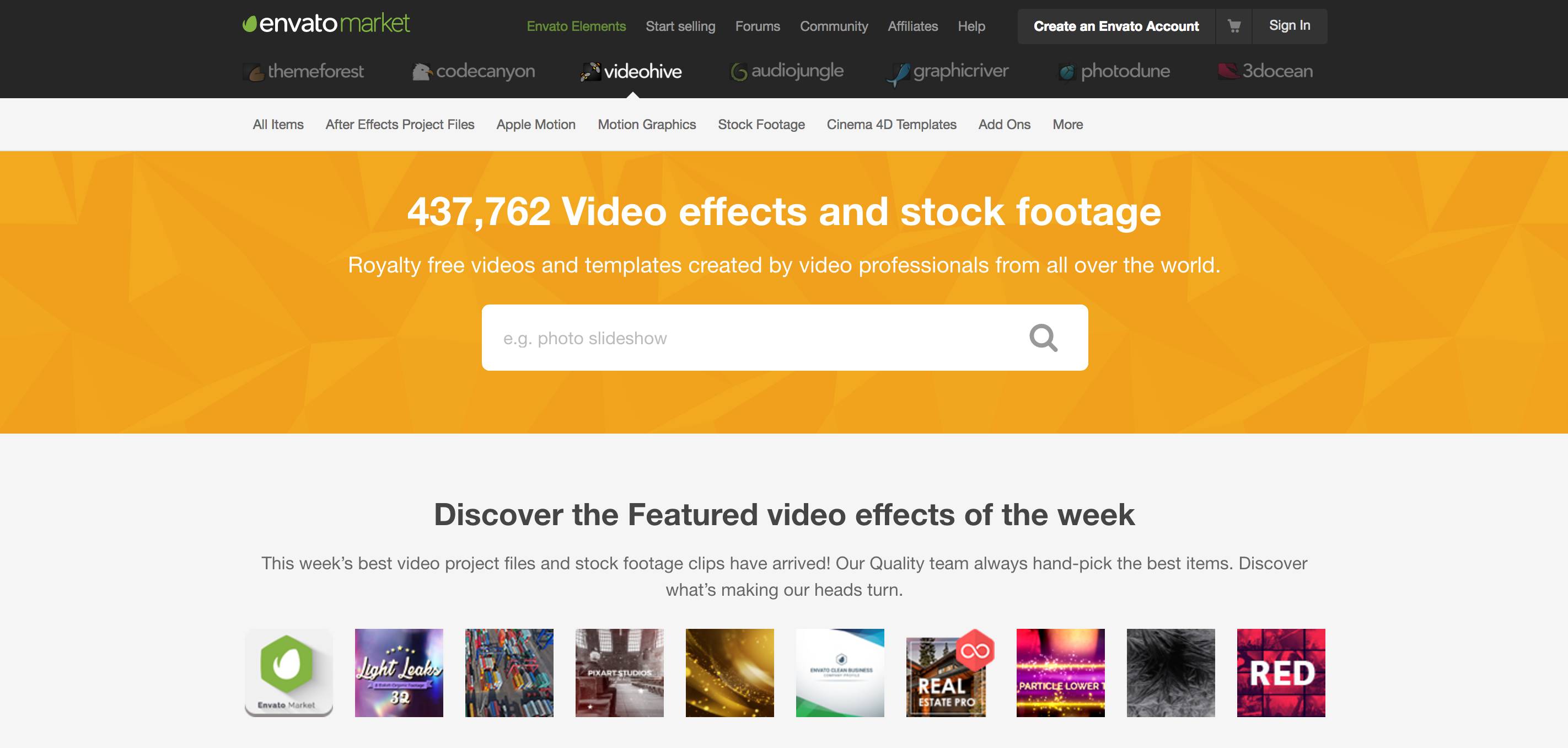
Task: Open the After Effects Project Files category
Action: (400, 124)
